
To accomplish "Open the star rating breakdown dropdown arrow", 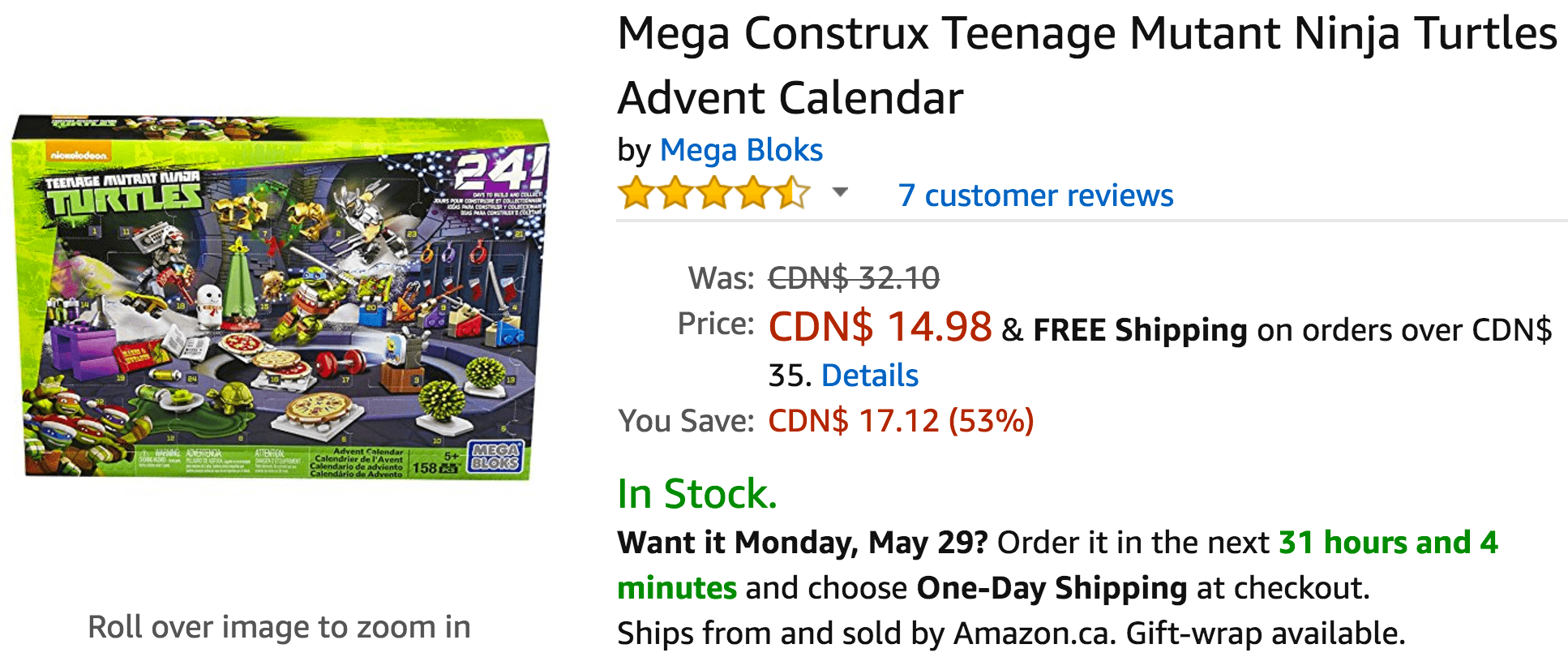I will [840, 193].
